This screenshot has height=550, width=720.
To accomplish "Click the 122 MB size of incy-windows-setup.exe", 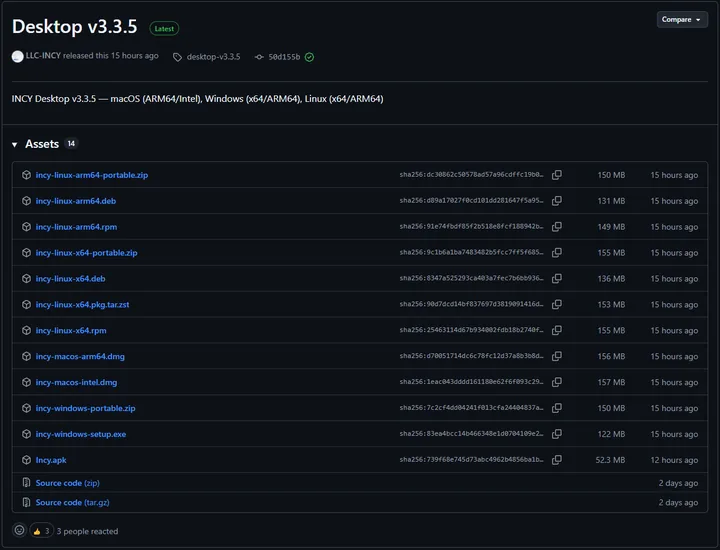I will tap(611, 434).
